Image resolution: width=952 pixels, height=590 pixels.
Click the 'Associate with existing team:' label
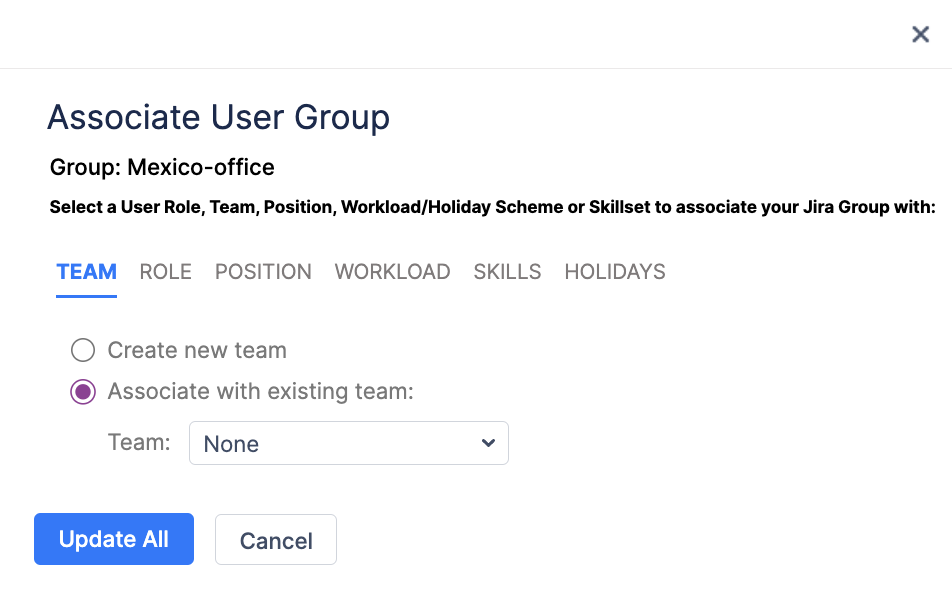pos(260,392)
